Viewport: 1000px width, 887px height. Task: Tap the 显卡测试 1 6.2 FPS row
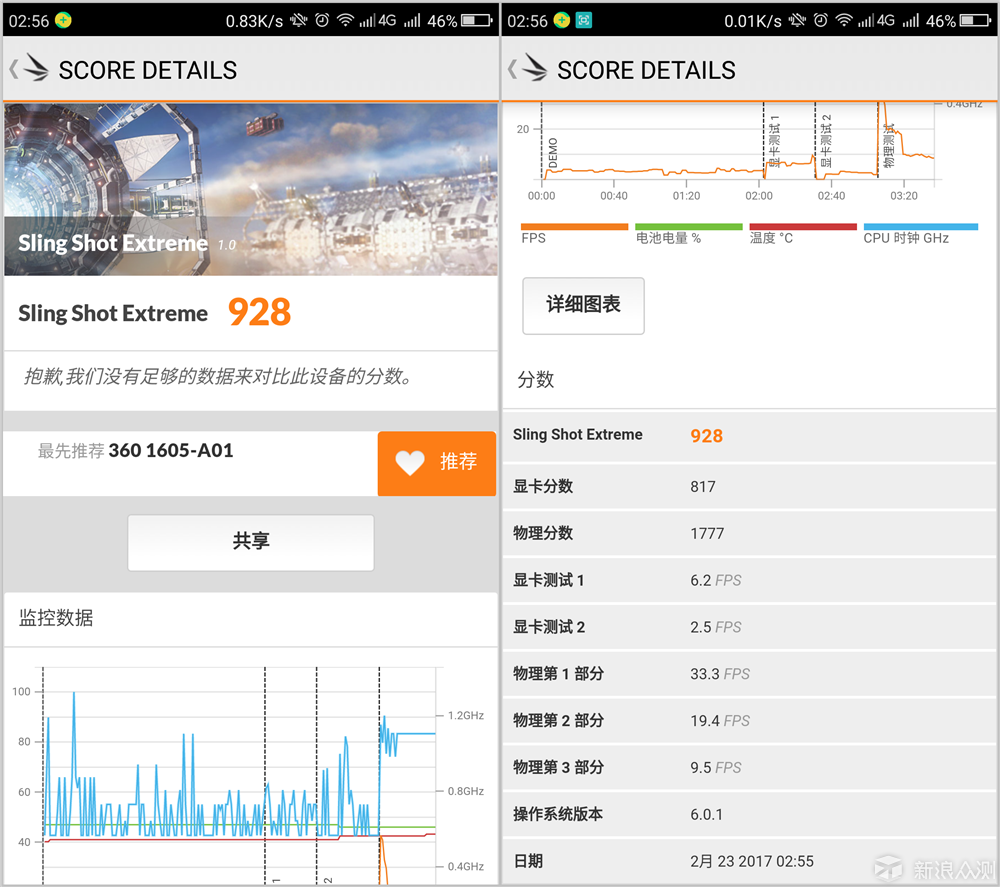point(749,580)
